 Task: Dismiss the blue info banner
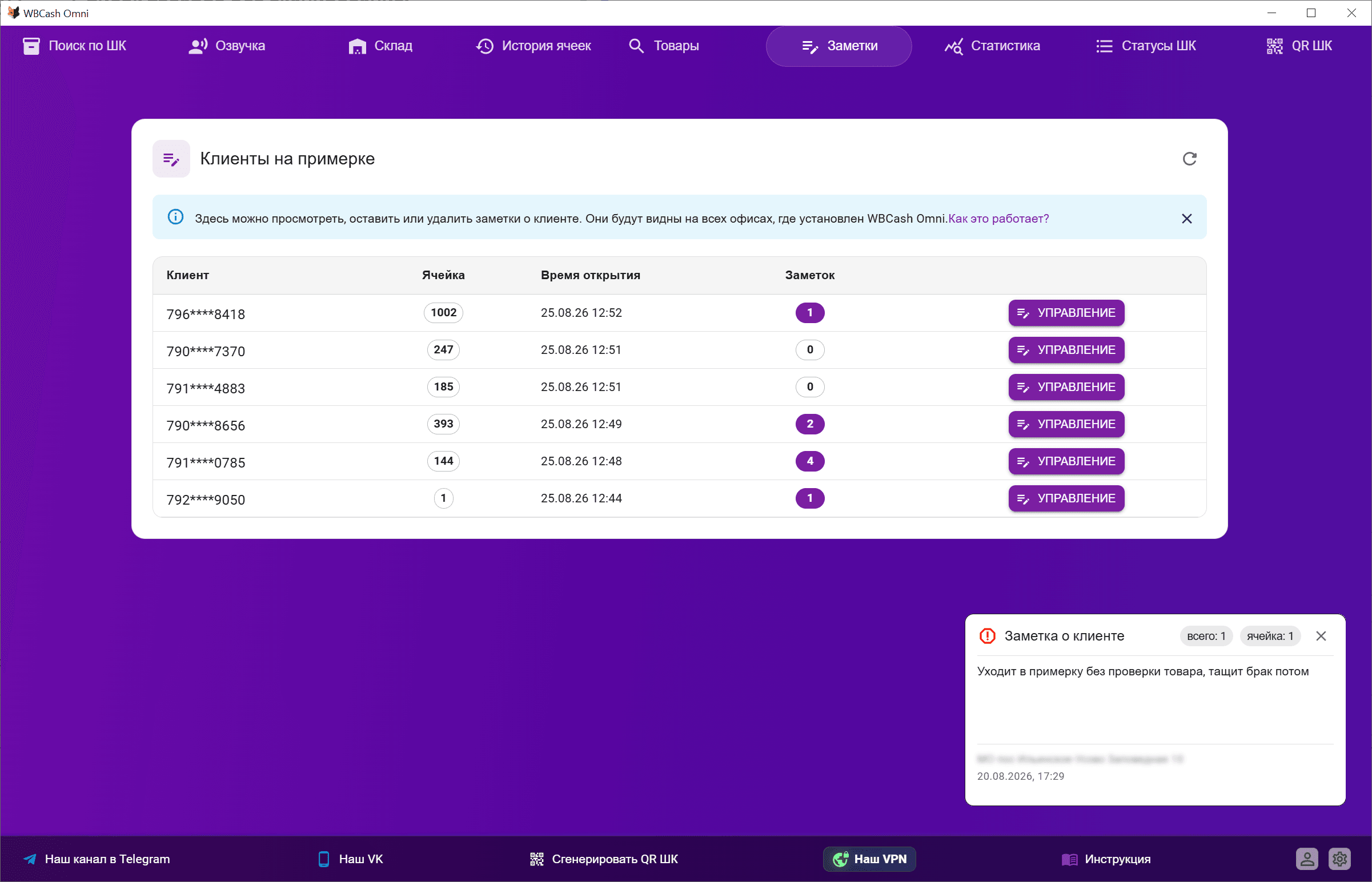[1187, 218]
